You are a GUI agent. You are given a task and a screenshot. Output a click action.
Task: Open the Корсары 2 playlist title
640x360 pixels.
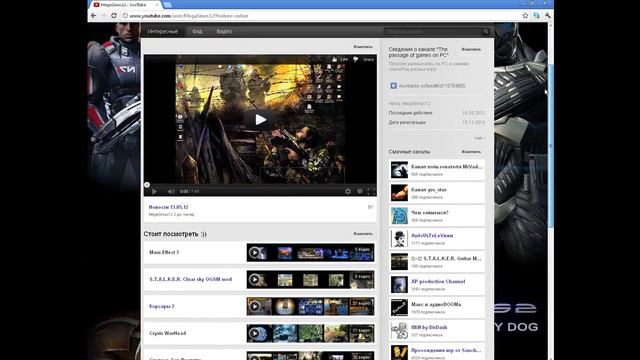click(x=162, y=306)
